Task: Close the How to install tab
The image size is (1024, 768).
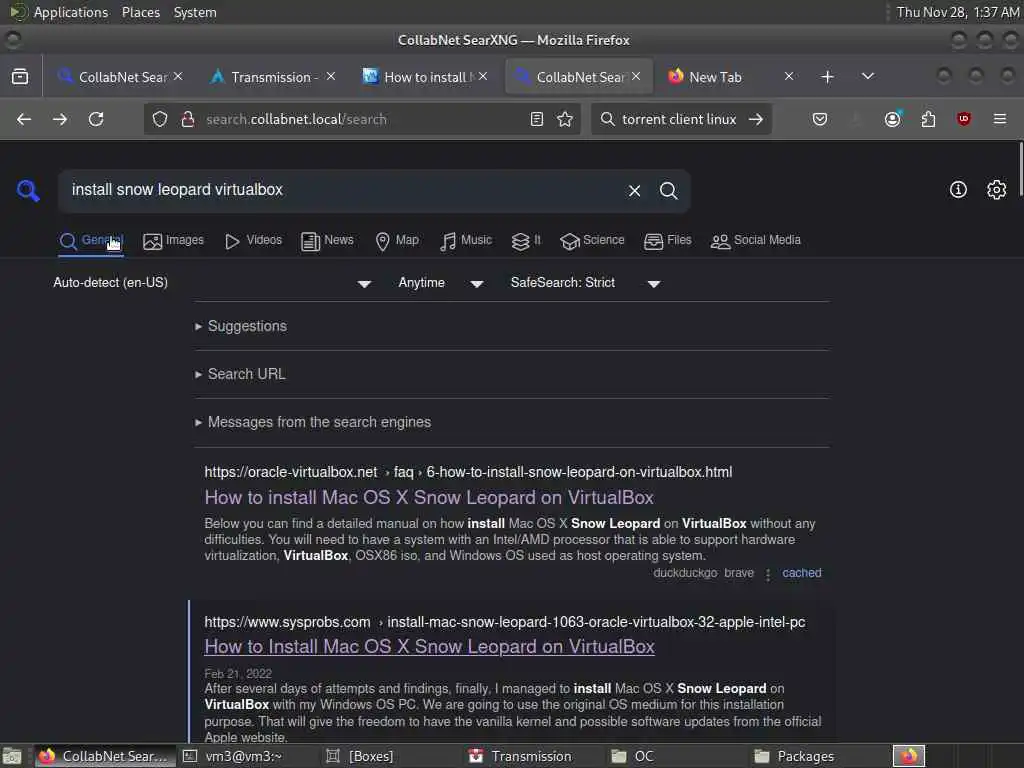Action: click(x=483, y=76)
